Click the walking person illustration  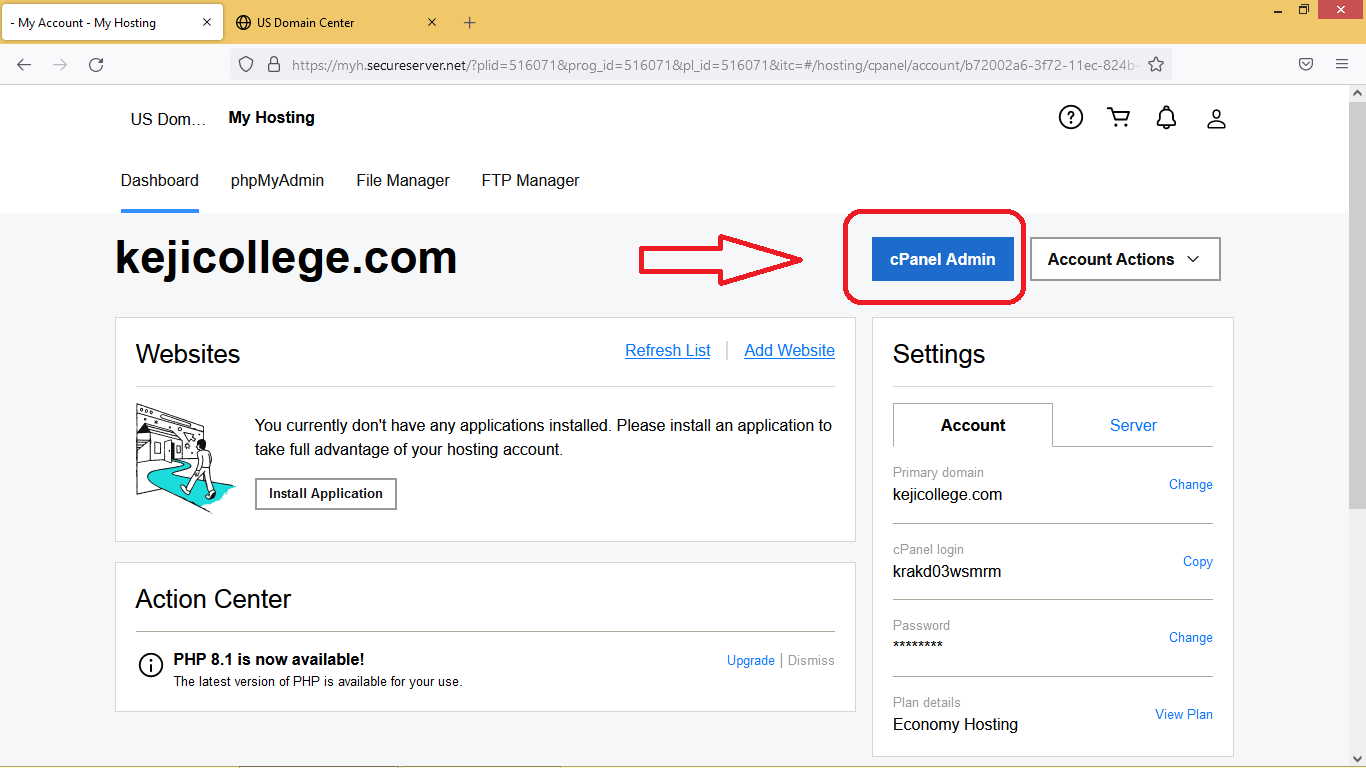[186, 458]
